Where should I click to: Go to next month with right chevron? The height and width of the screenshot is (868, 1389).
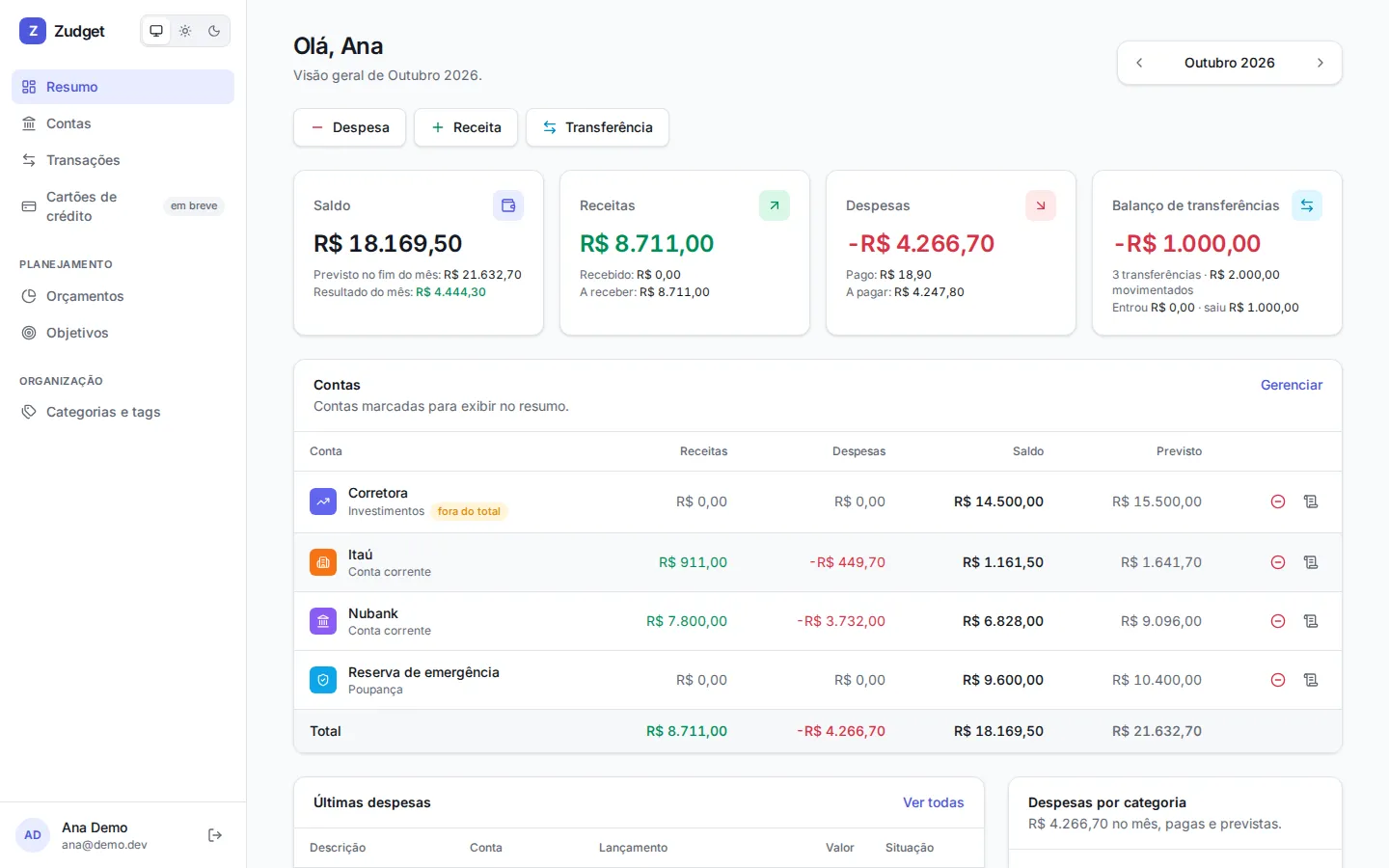tap(1321, 63)
